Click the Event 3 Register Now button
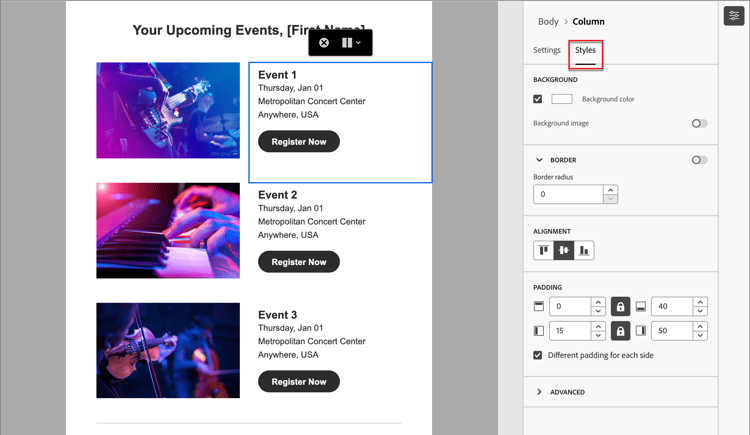Image resolution: width=750 pixels, height=435 pixels. (x=299, y=381)
